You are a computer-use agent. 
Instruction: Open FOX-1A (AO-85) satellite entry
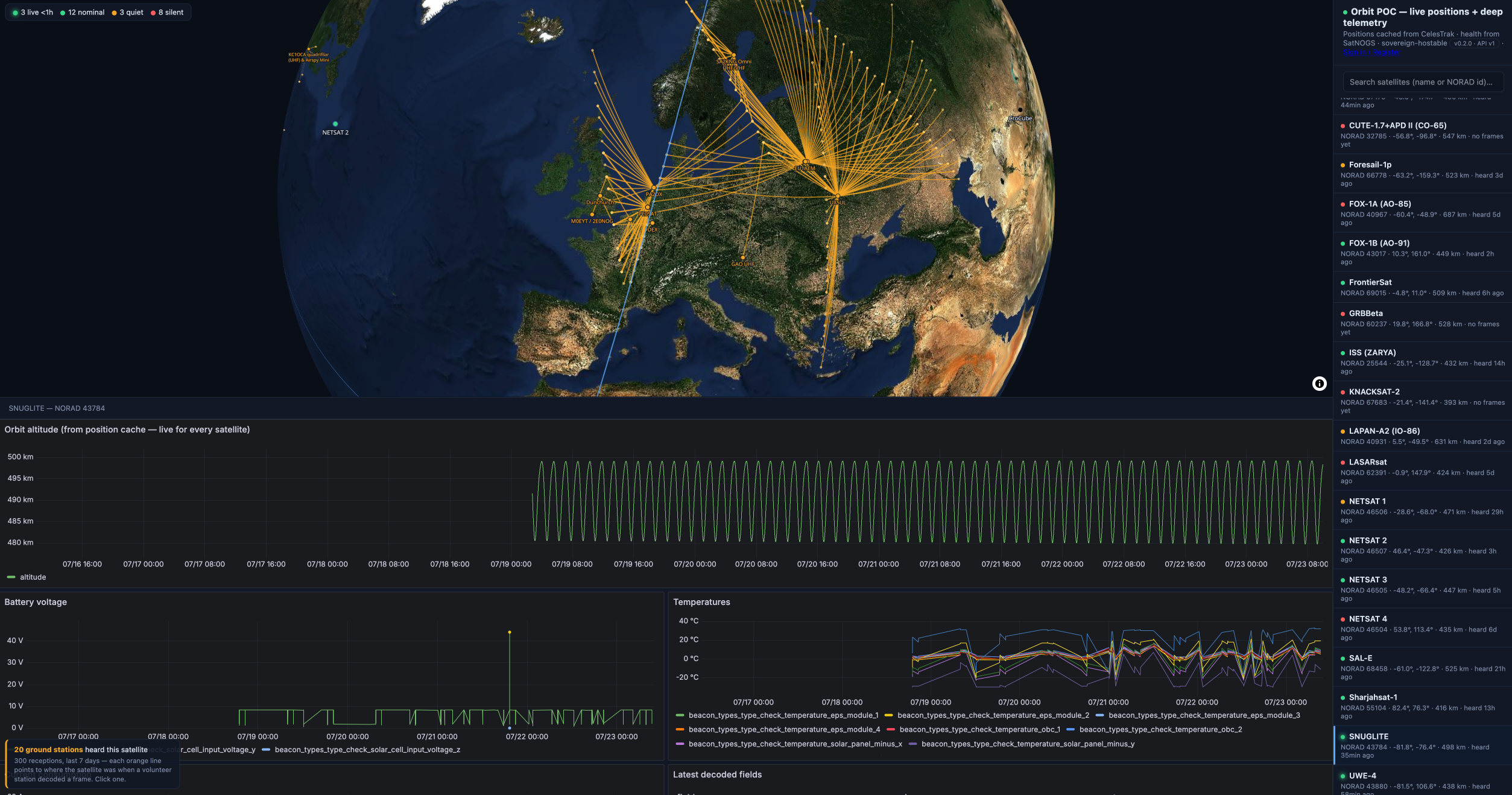(1422, 213)
